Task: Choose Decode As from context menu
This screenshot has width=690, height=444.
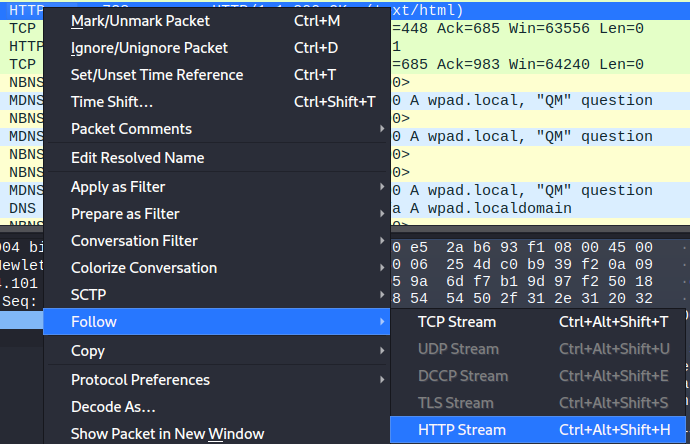Action: (113, 407)
